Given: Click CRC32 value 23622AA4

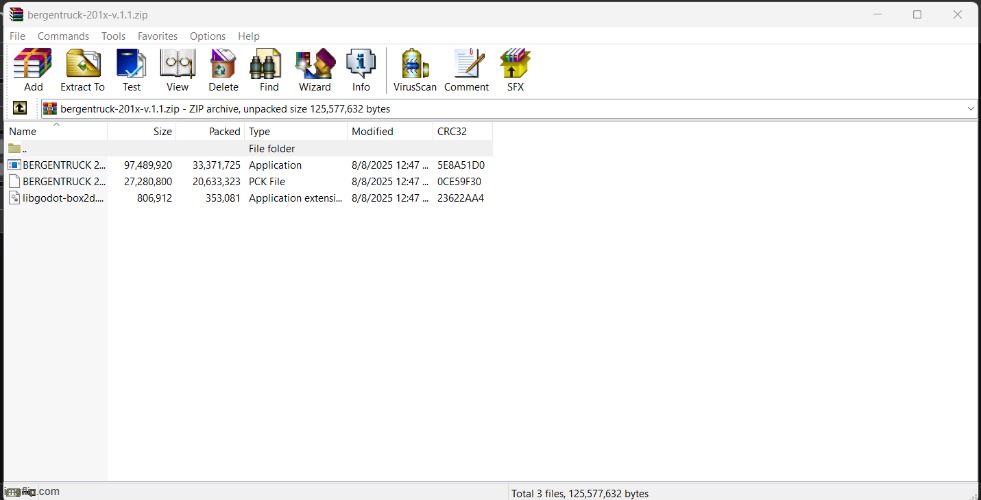Looking at the screenshot, I should 460,198.
